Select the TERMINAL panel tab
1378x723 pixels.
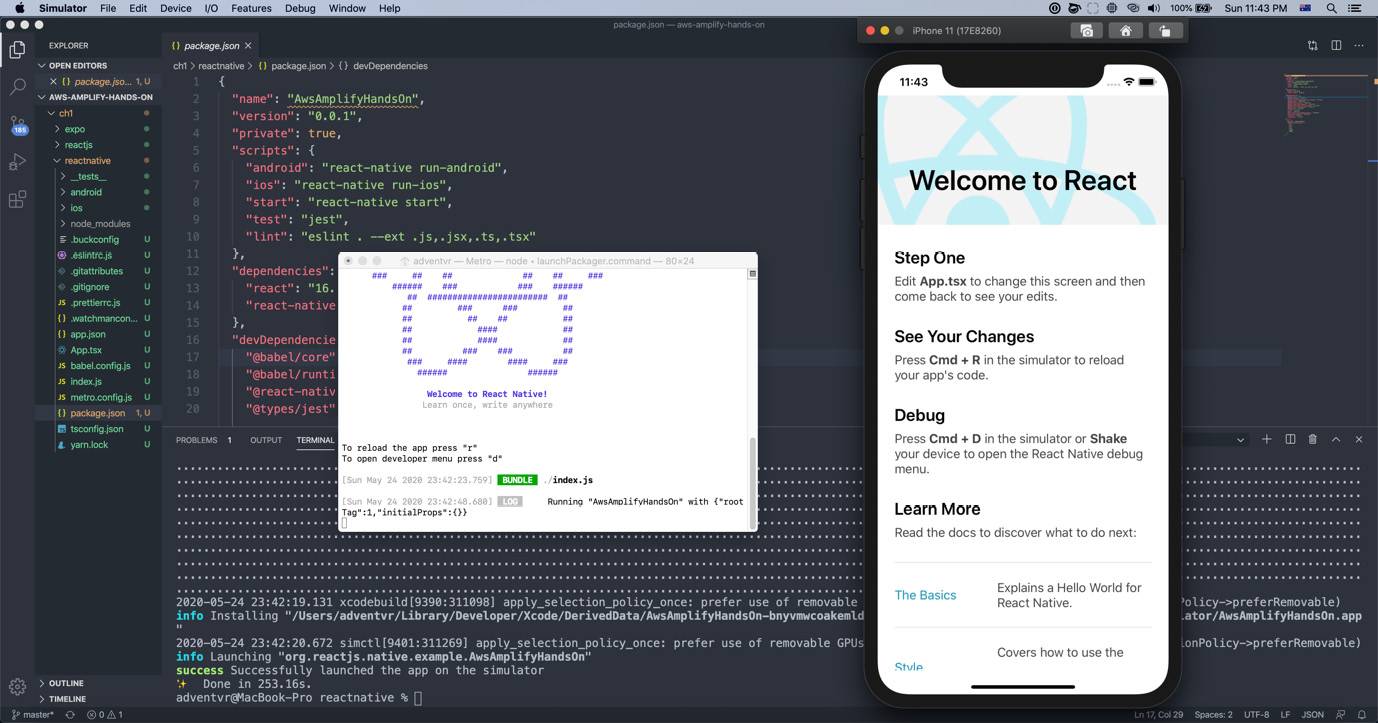pos(315,440)
